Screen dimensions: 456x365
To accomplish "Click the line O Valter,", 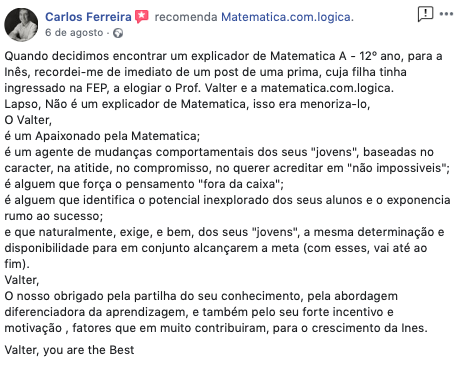I will (x=28, y=120).
